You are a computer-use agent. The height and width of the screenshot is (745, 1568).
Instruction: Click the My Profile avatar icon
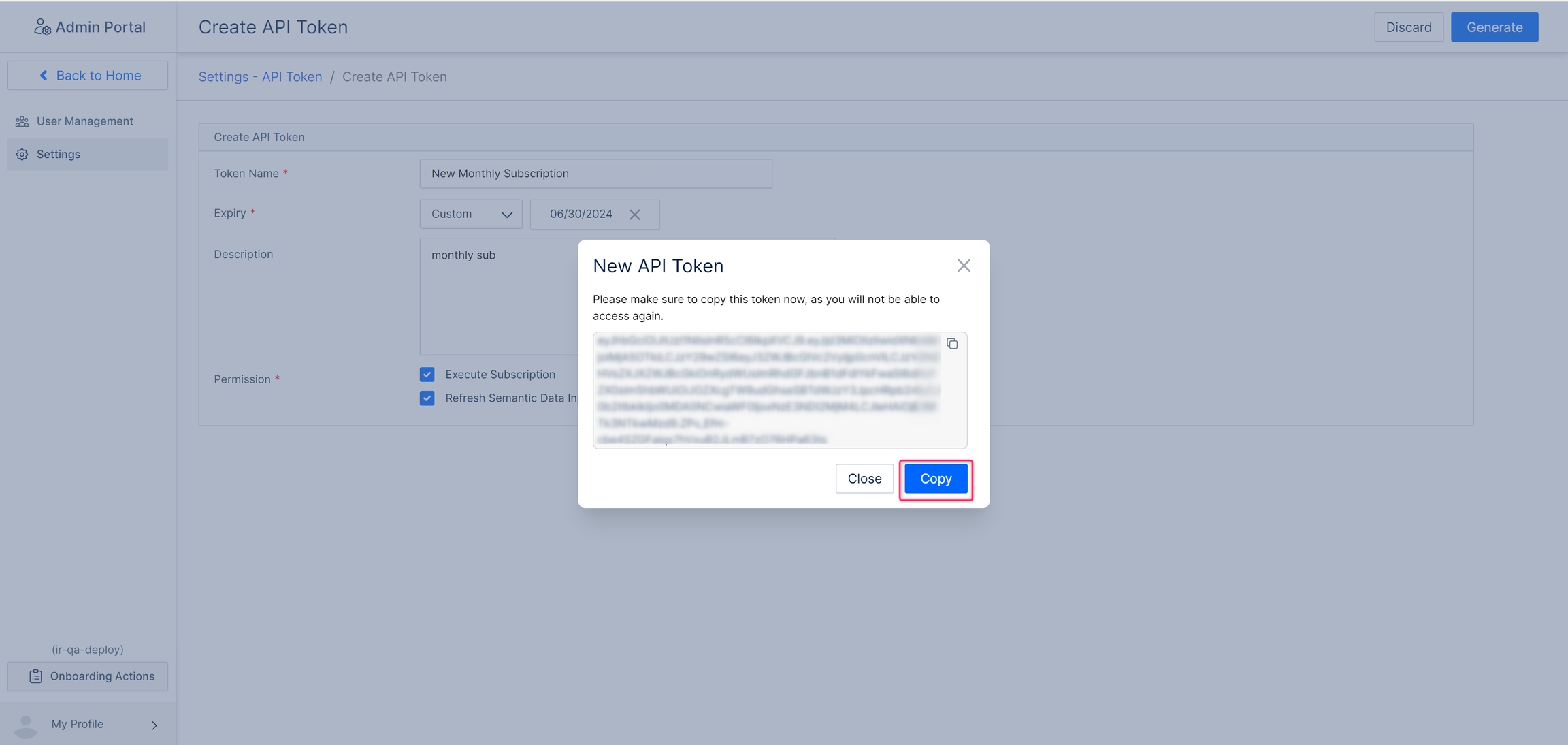click(26, 725)
